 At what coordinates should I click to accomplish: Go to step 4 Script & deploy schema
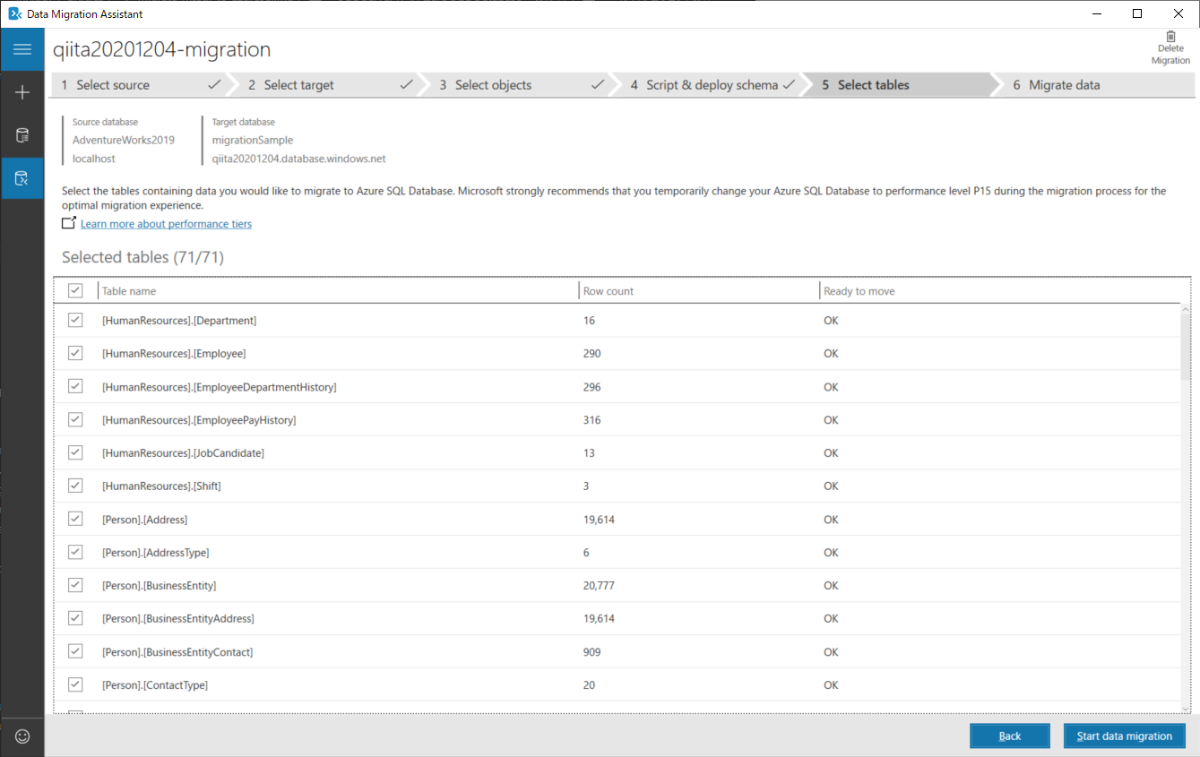pos(711,85)
